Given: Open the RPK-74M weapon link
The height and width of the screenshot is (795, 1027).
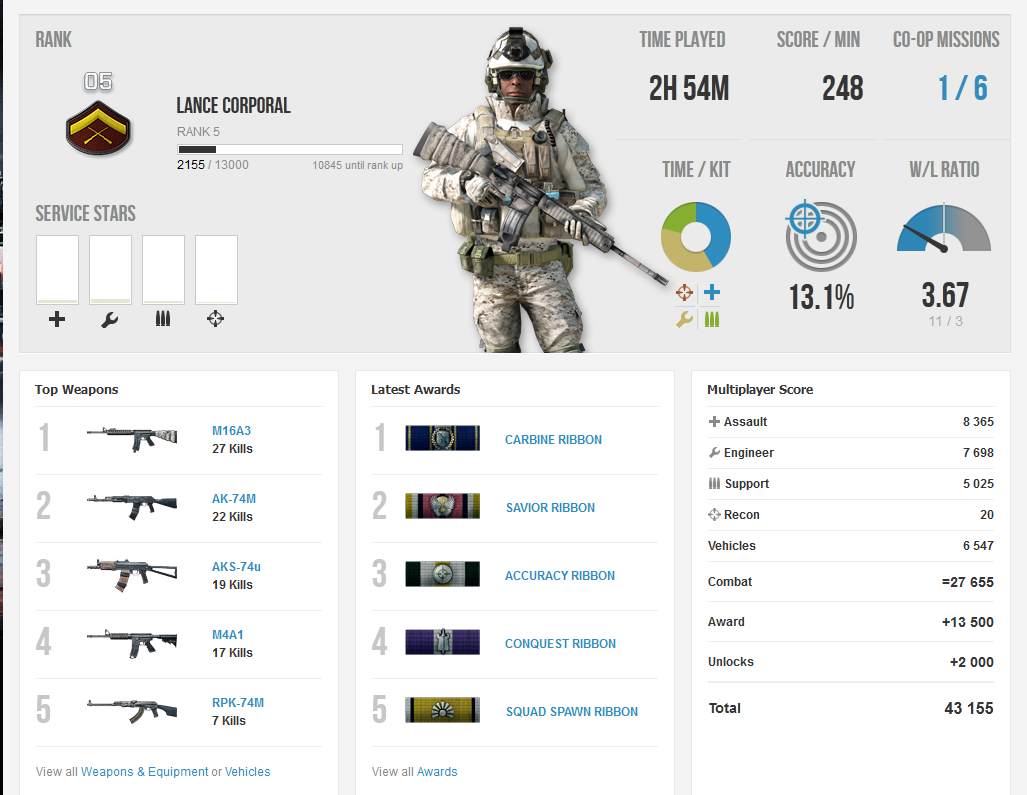Looking at the screenshot, I should (238, 703).
